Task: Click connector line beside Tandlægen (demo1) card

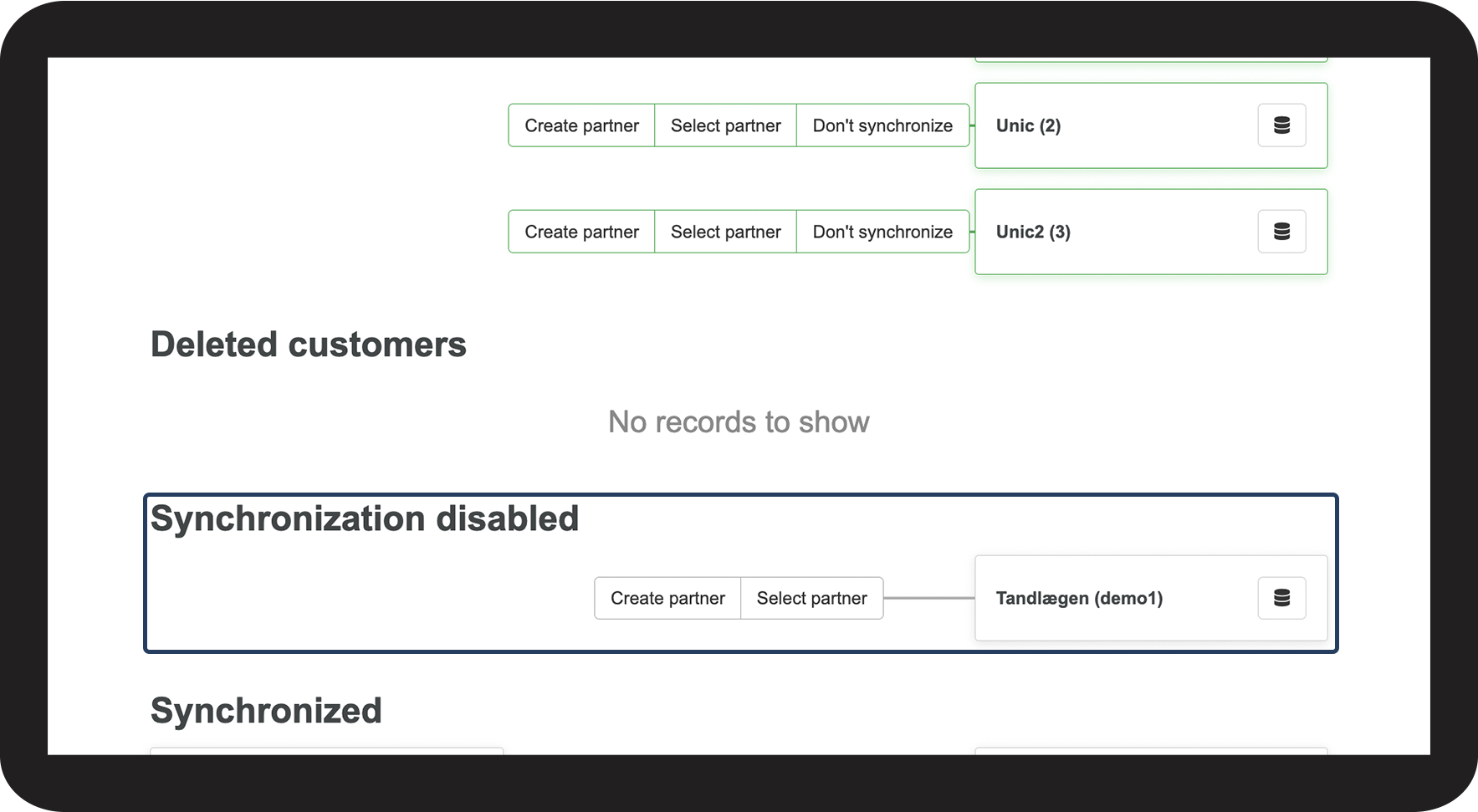Action: tap(928, 598)
